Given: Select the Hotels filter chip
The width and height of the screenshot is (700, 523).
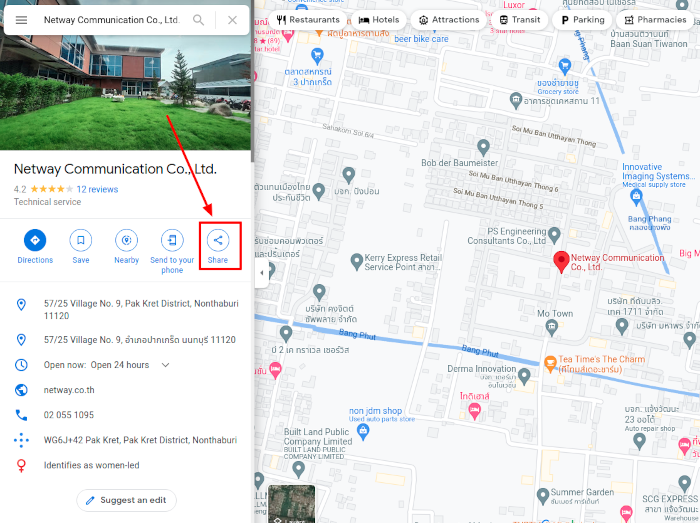Looking at the screenshot, I should pyautogui.click(x=379, y=20).
